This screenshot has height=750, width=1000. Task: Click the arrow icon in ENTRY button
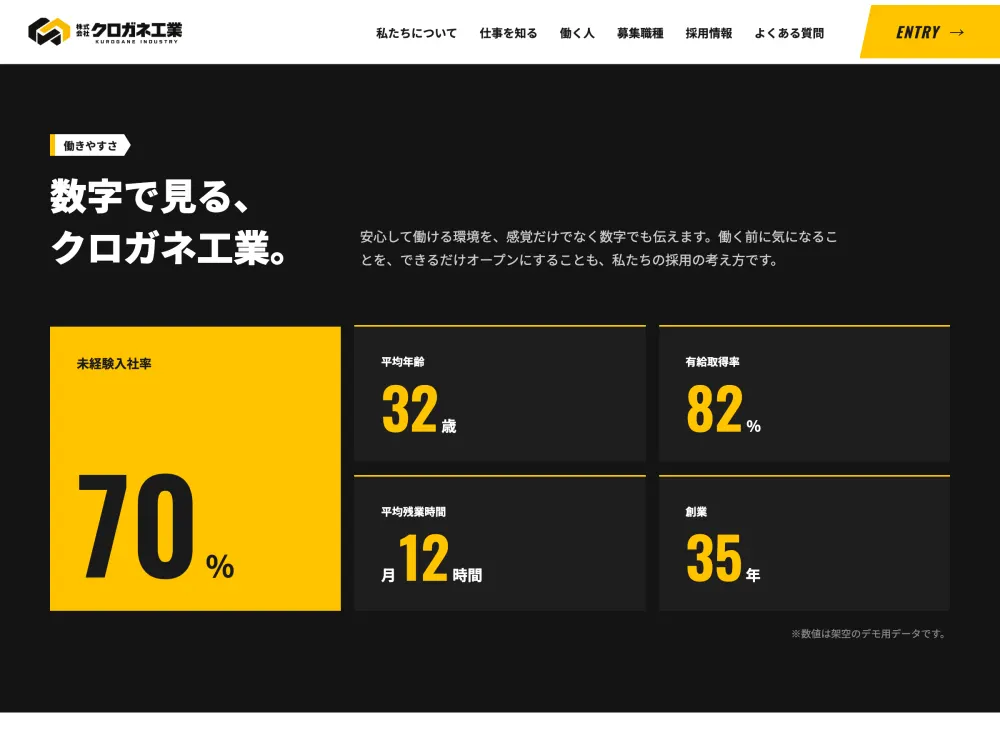coord(957,33)
